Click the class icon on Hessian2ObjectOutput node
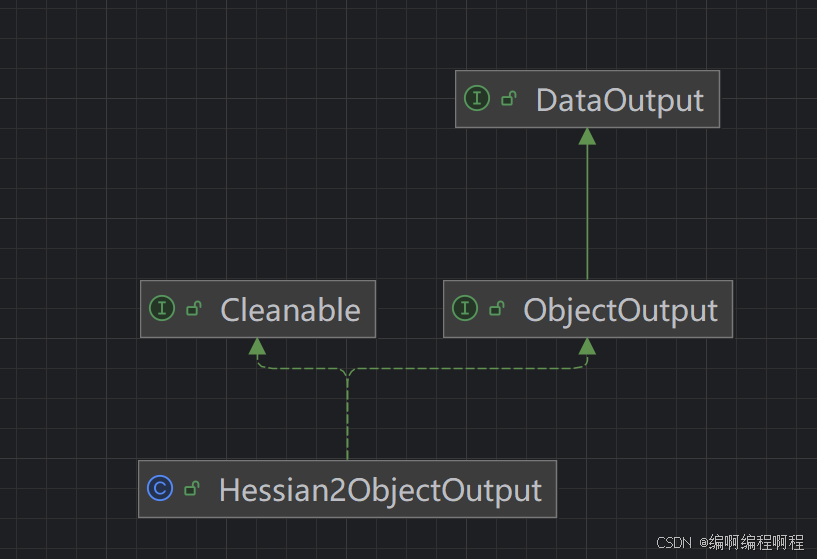Screen dimensions: 817x559 pos(160,488)
